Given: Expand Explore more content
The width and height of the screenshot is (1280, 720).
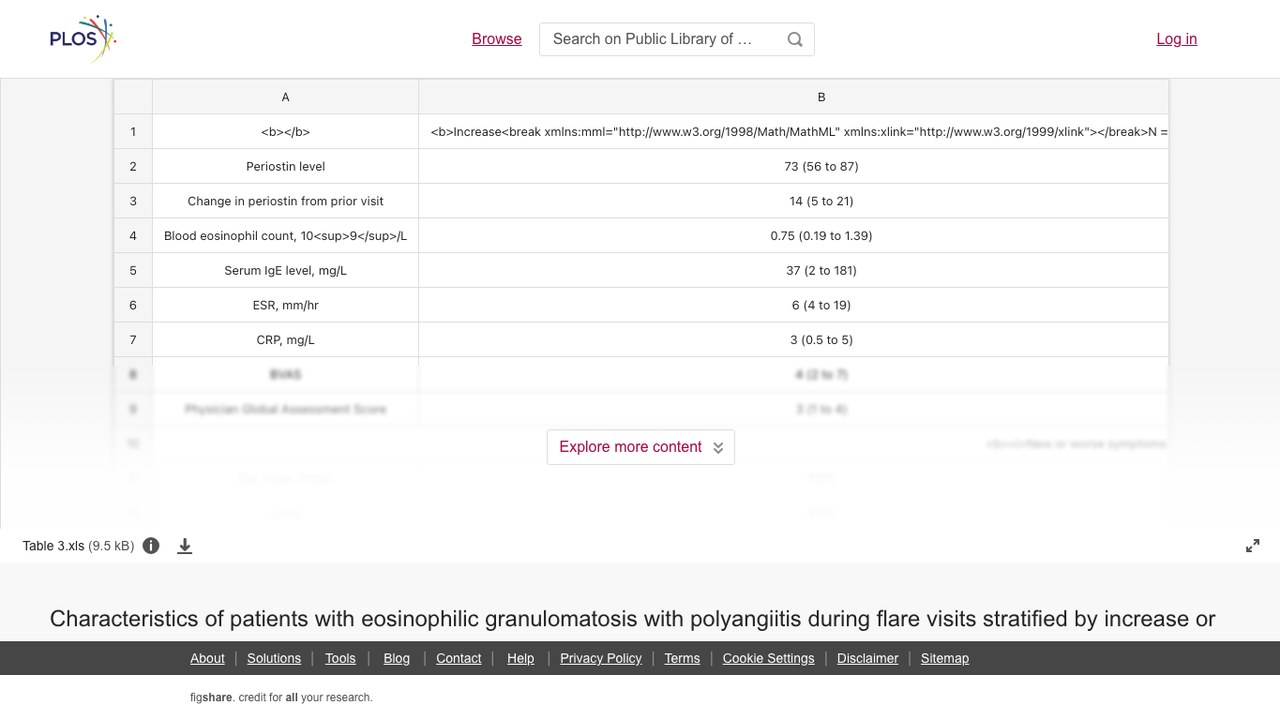Looking at the screenshot, I should click(641, 447).
